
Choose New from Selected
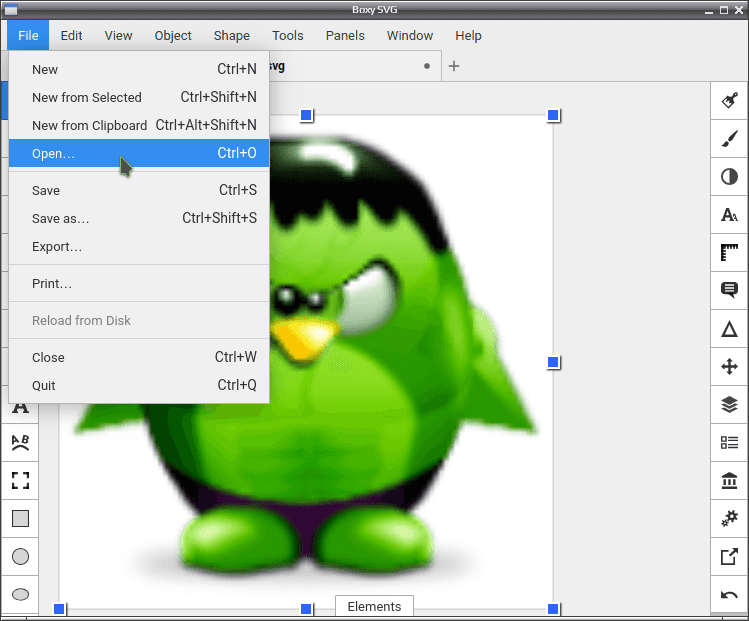point(139,97)
